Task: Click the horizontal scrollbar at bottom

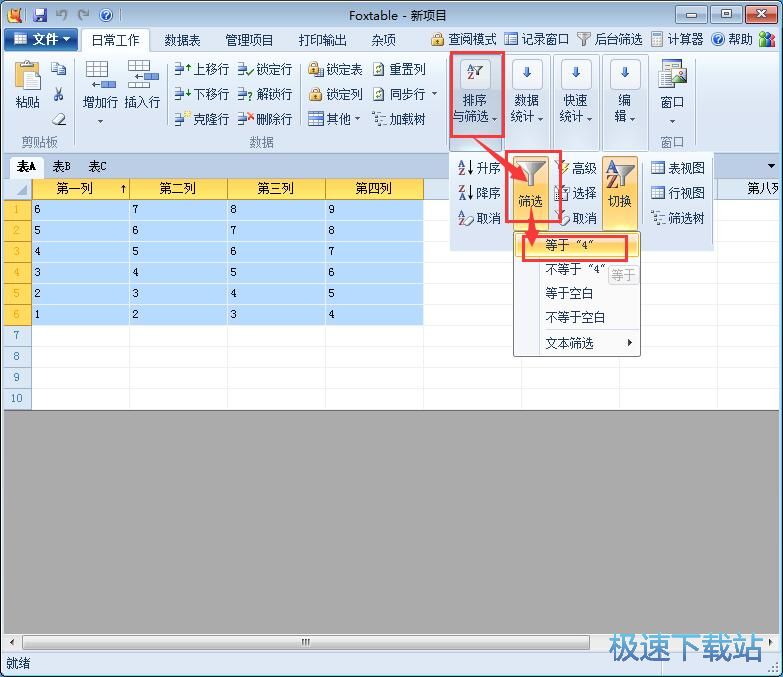Action: coord(305,642)
